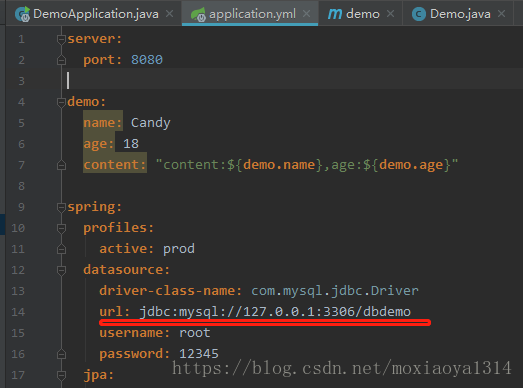Open the Maven demo tab

click(362, 14)
